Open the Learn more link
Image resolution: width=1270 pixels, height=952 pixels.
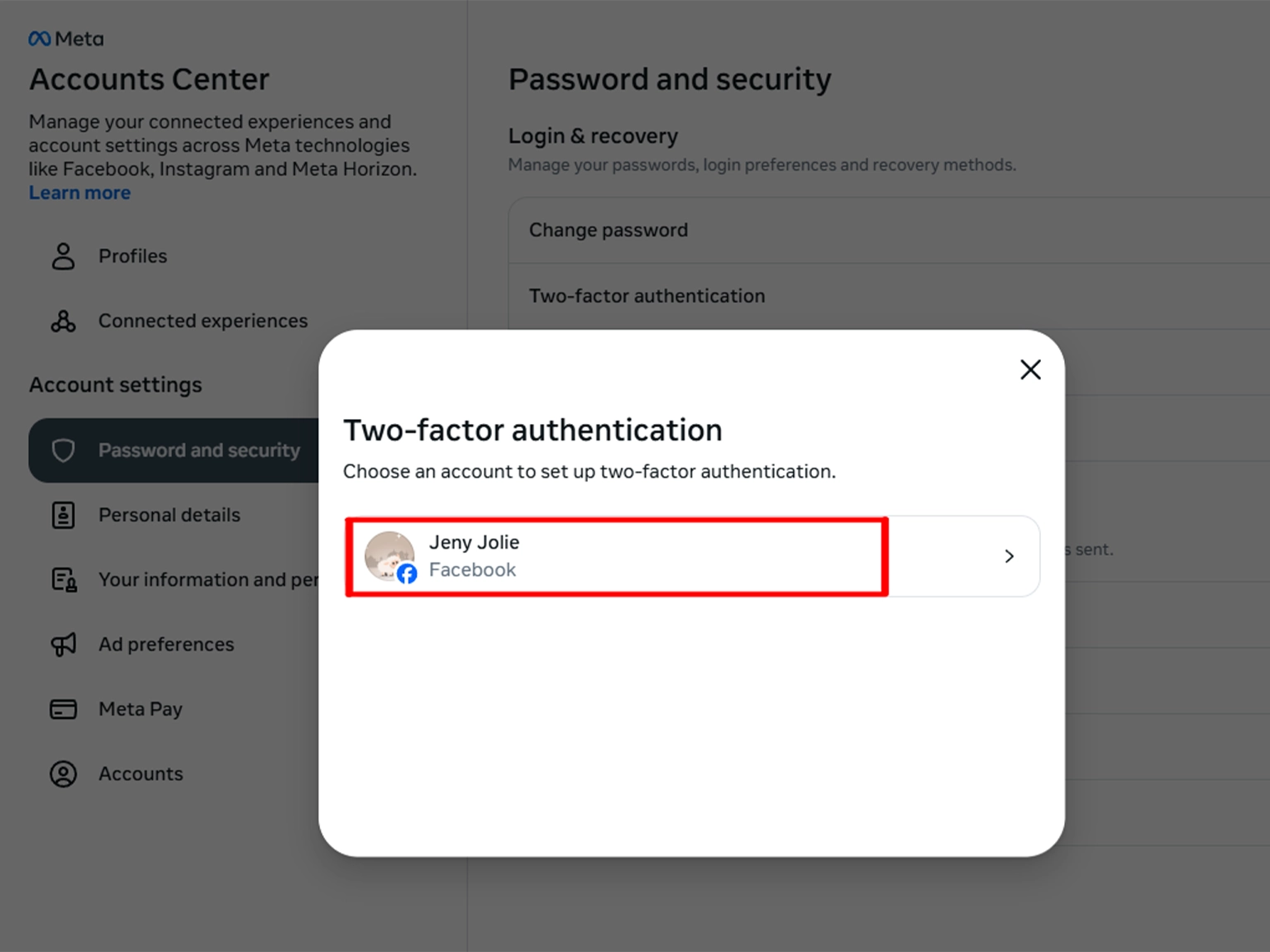click(79, 192)
